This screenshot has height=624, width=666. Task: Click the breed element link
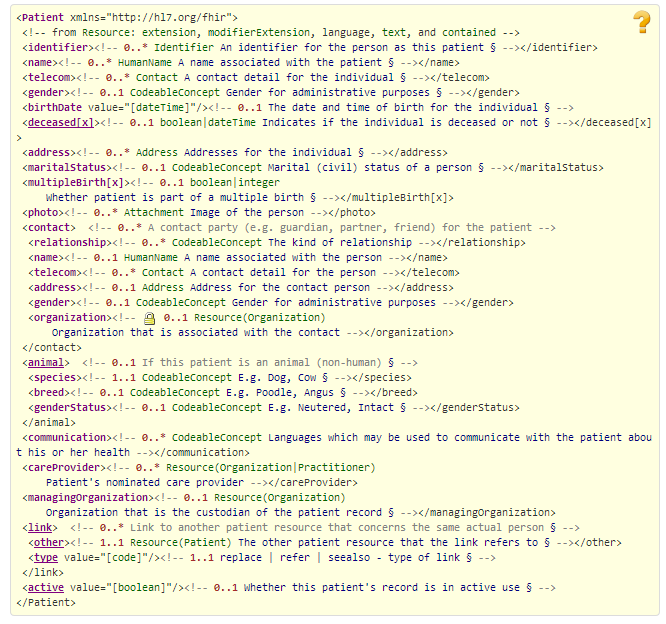coord(53,392)
